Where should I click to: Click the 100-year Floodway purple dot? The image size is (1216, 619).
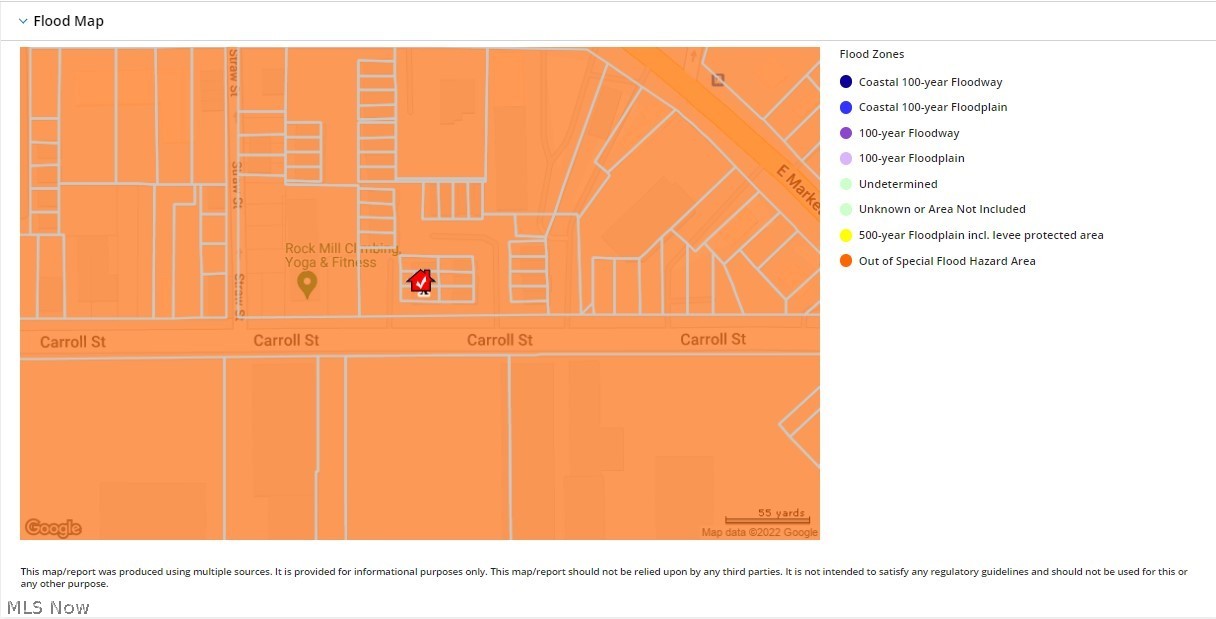point(846,133)
